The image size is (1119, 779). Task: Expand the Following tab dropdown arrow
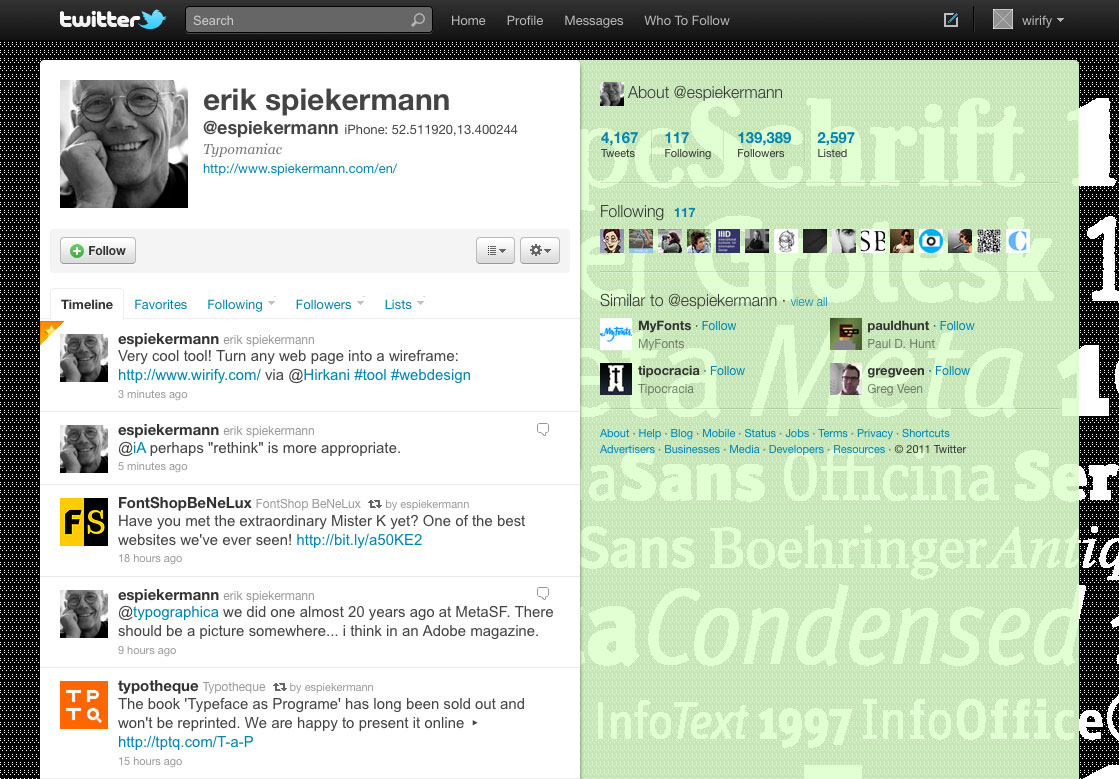click(271, 303)
